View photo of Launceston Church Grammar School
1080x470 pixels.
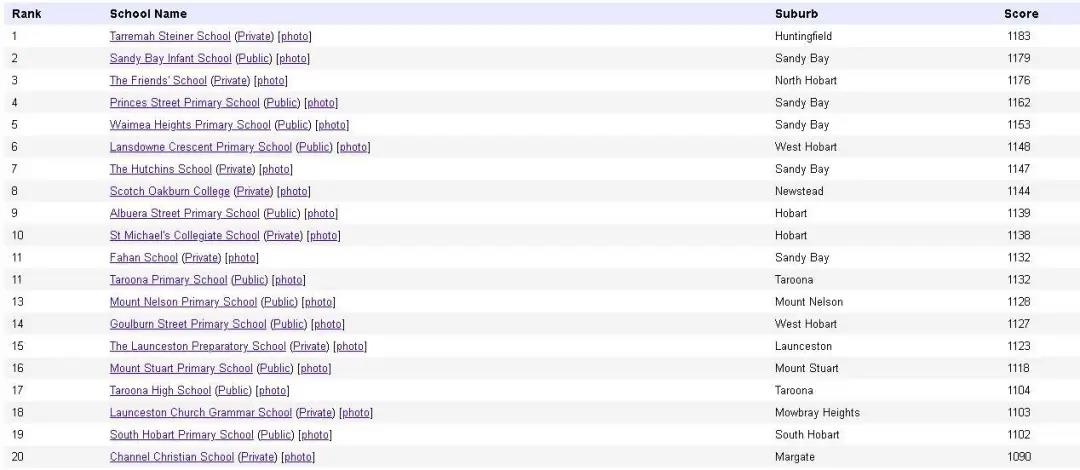[x=356, y=411]
